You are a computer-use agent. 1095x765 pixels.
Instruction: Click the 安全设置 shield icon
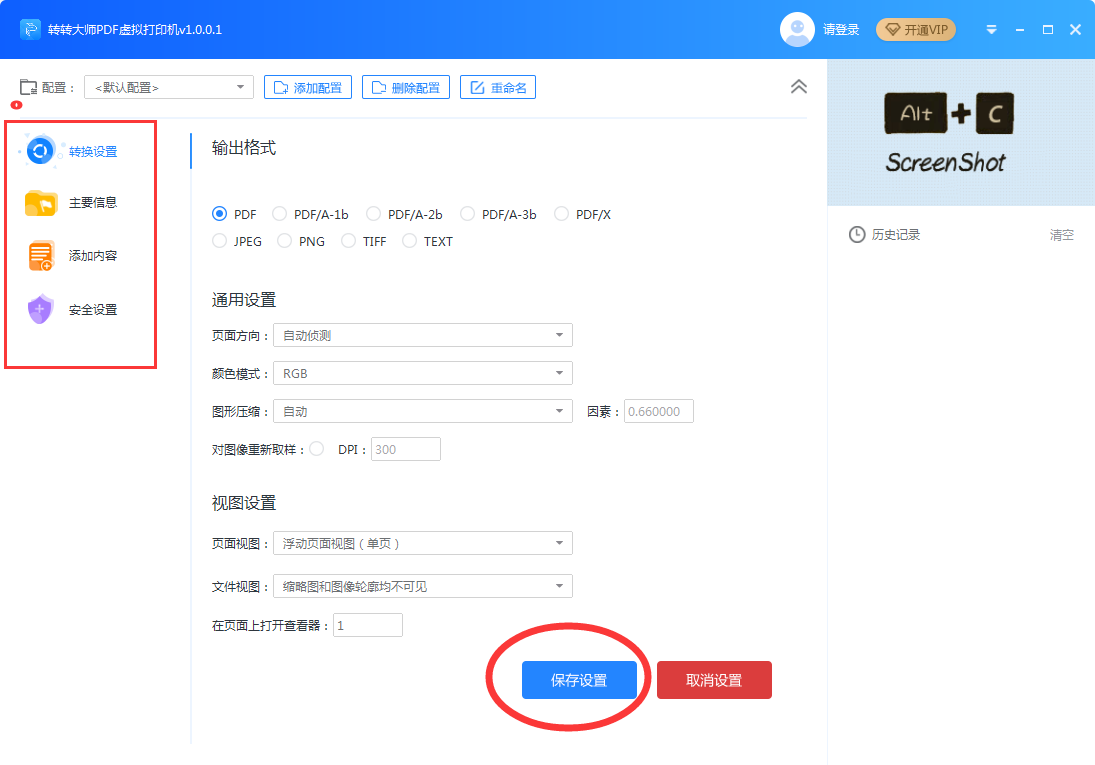point(40,310)
